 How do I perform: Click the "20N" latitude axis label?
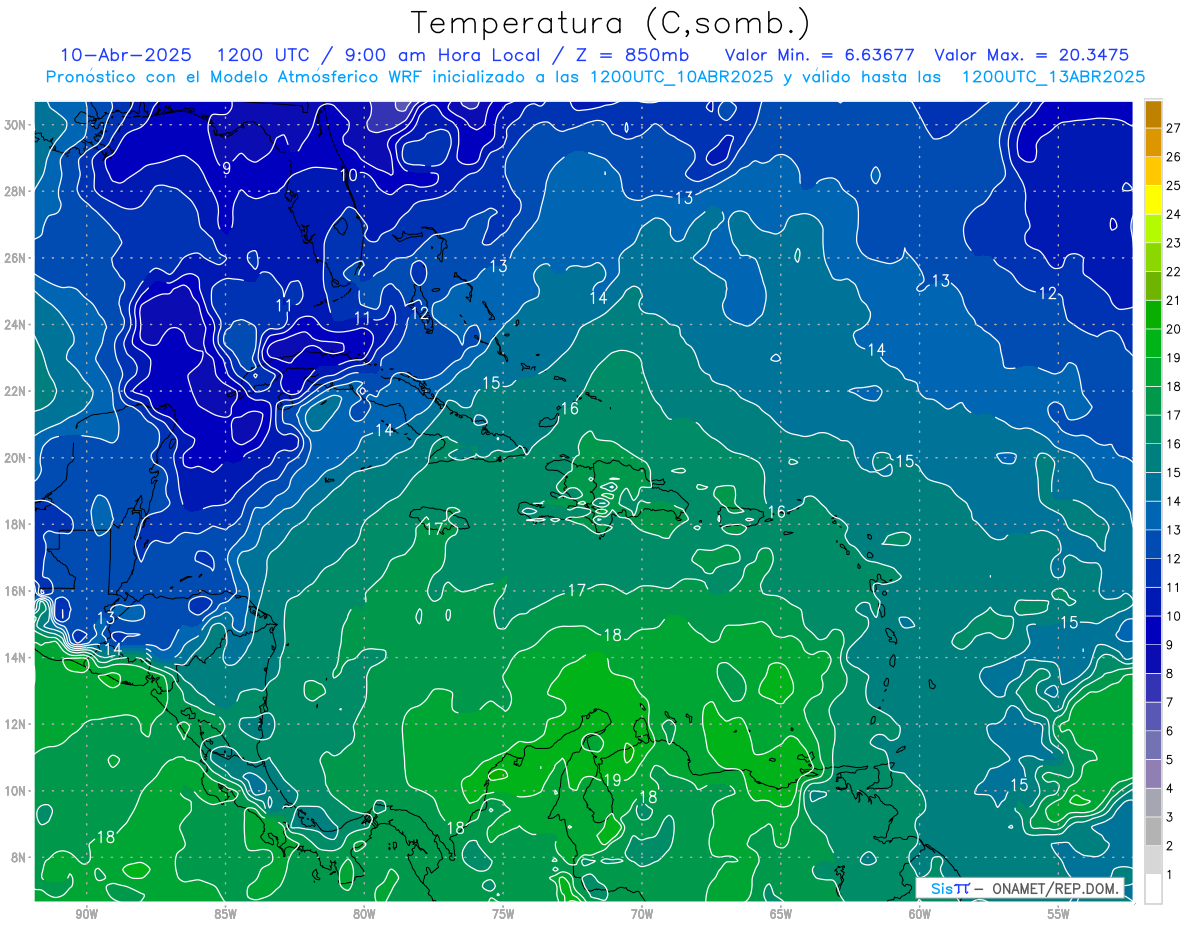[16, 458]
